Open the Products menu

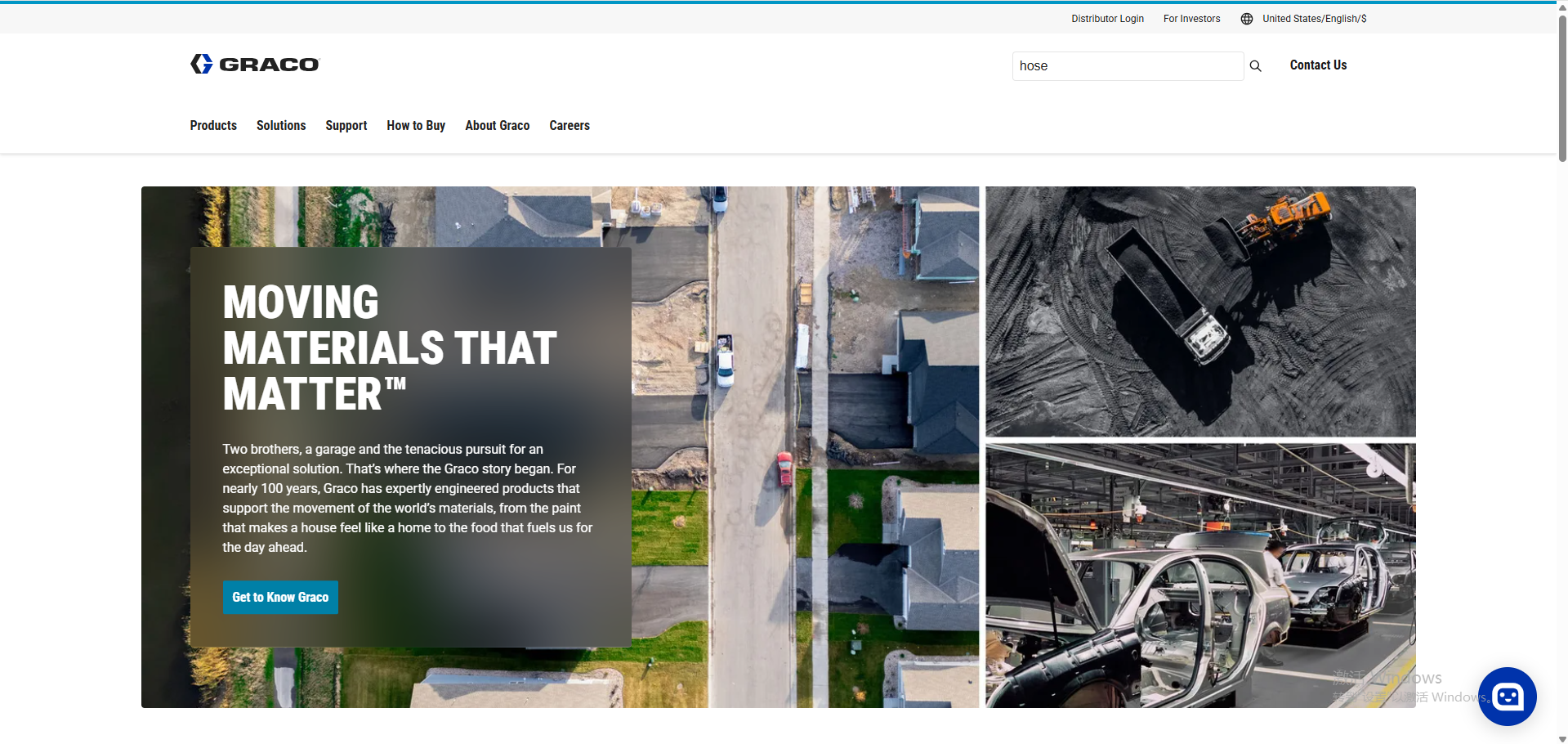click(x=213, y=125)
